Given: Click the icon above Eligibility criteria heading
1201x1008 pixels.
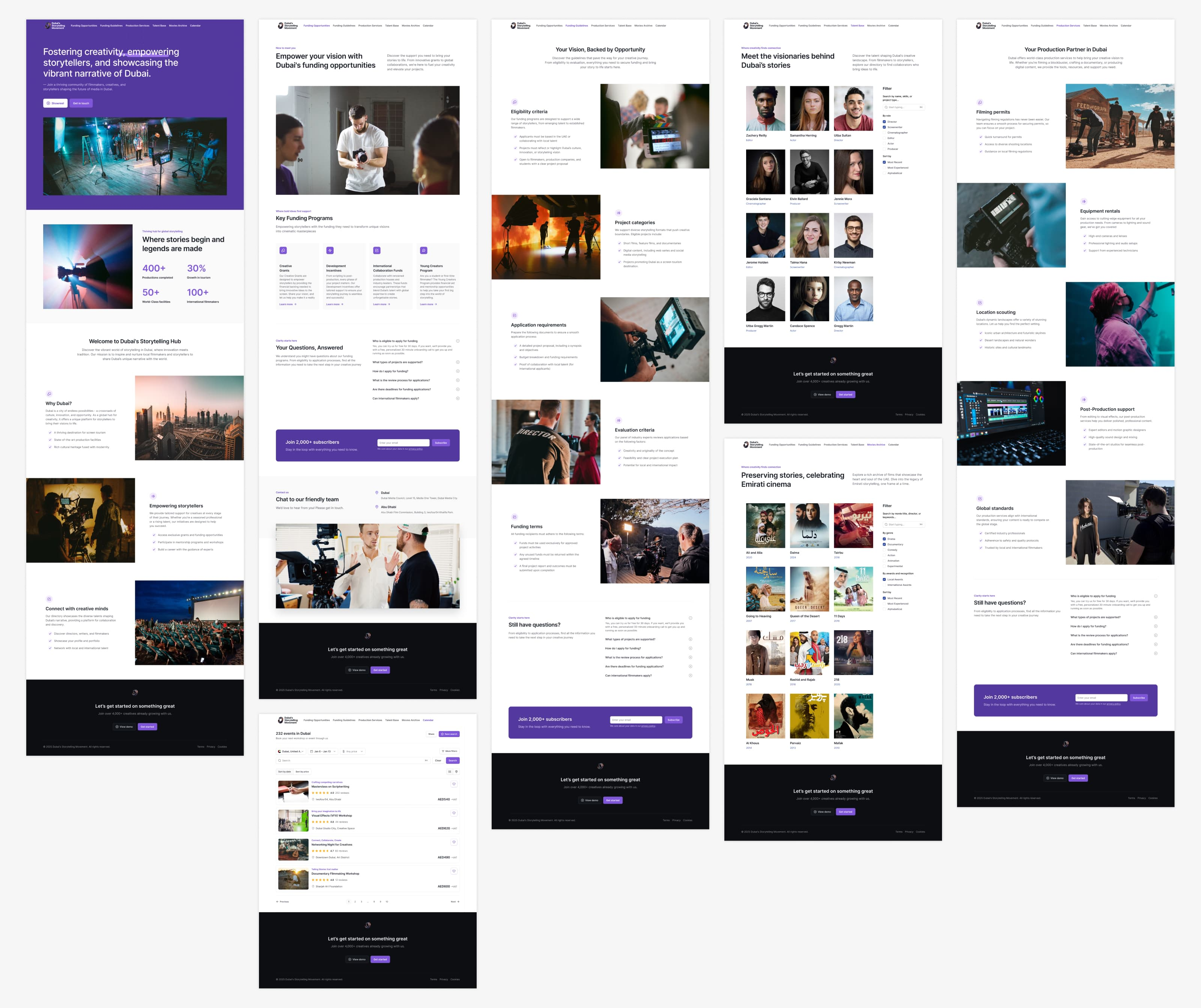Looking at the screenshot, I should click(x=515, y=102).
